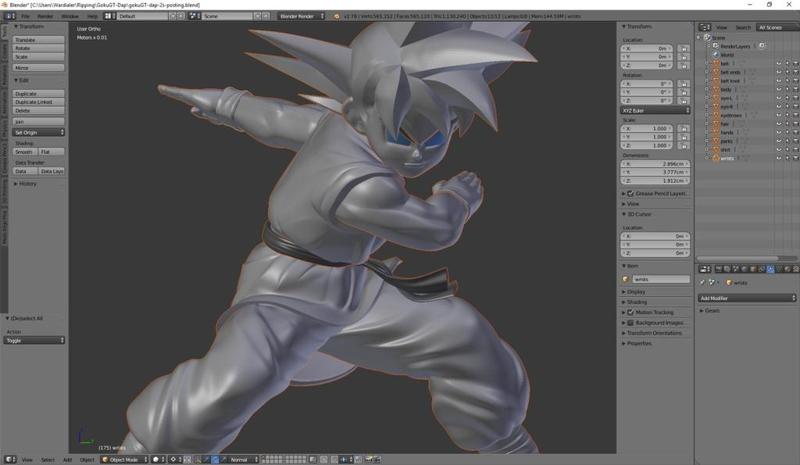Open the Action Toggle dropdown
Viewport: 800px width, 465px height.
(x=34, y=340)
